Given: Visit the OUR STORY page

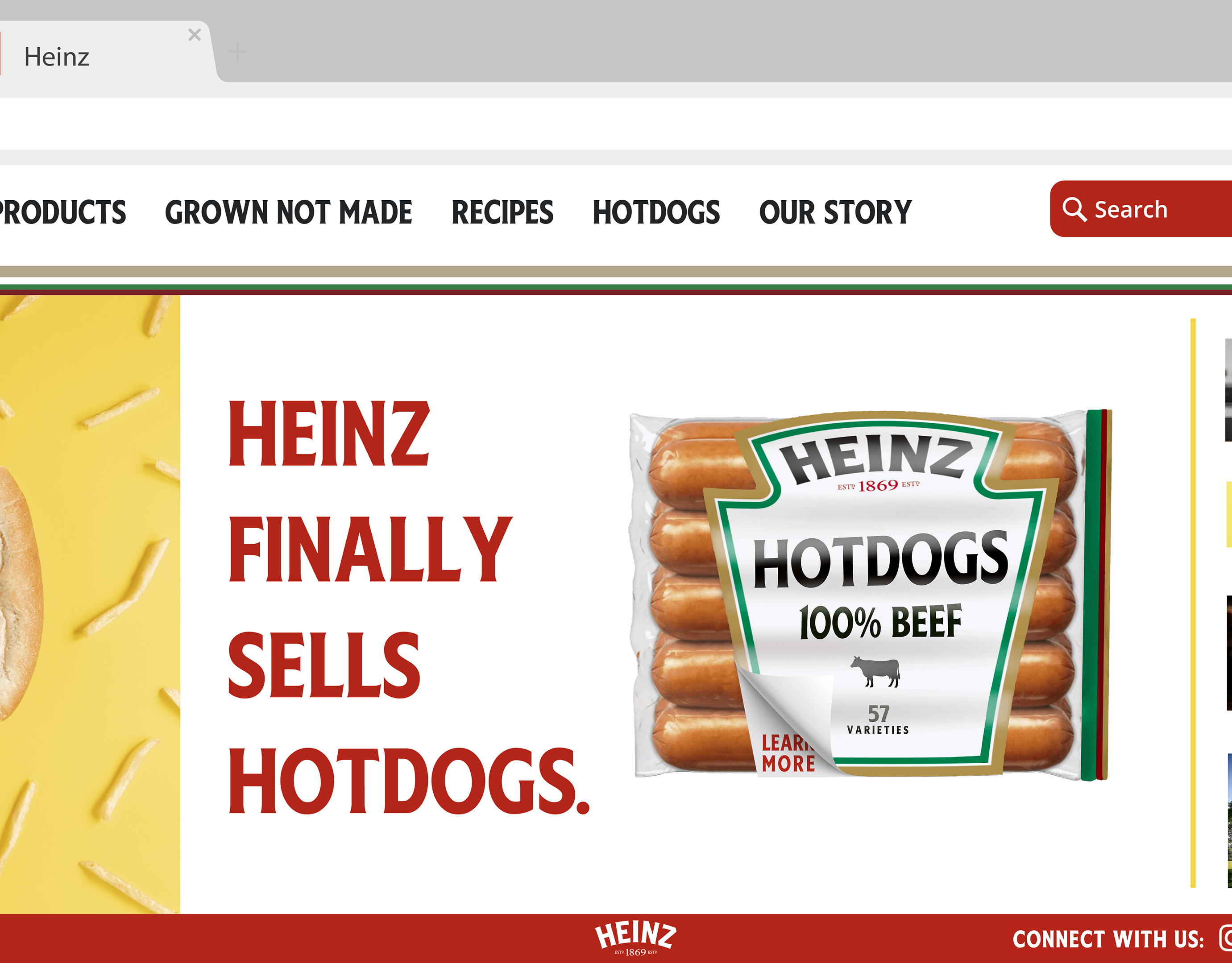Looking at the screenshot, I should point(835,212).
